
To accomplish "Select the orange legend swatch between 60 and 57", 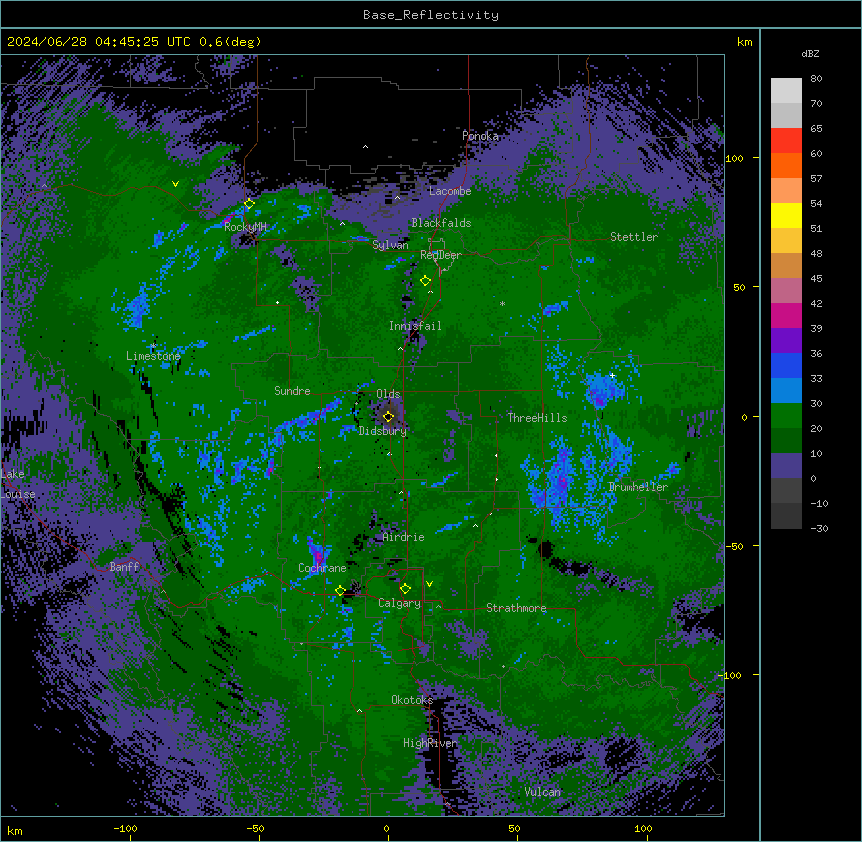I will pyautogui.click(x=786, y=165).
